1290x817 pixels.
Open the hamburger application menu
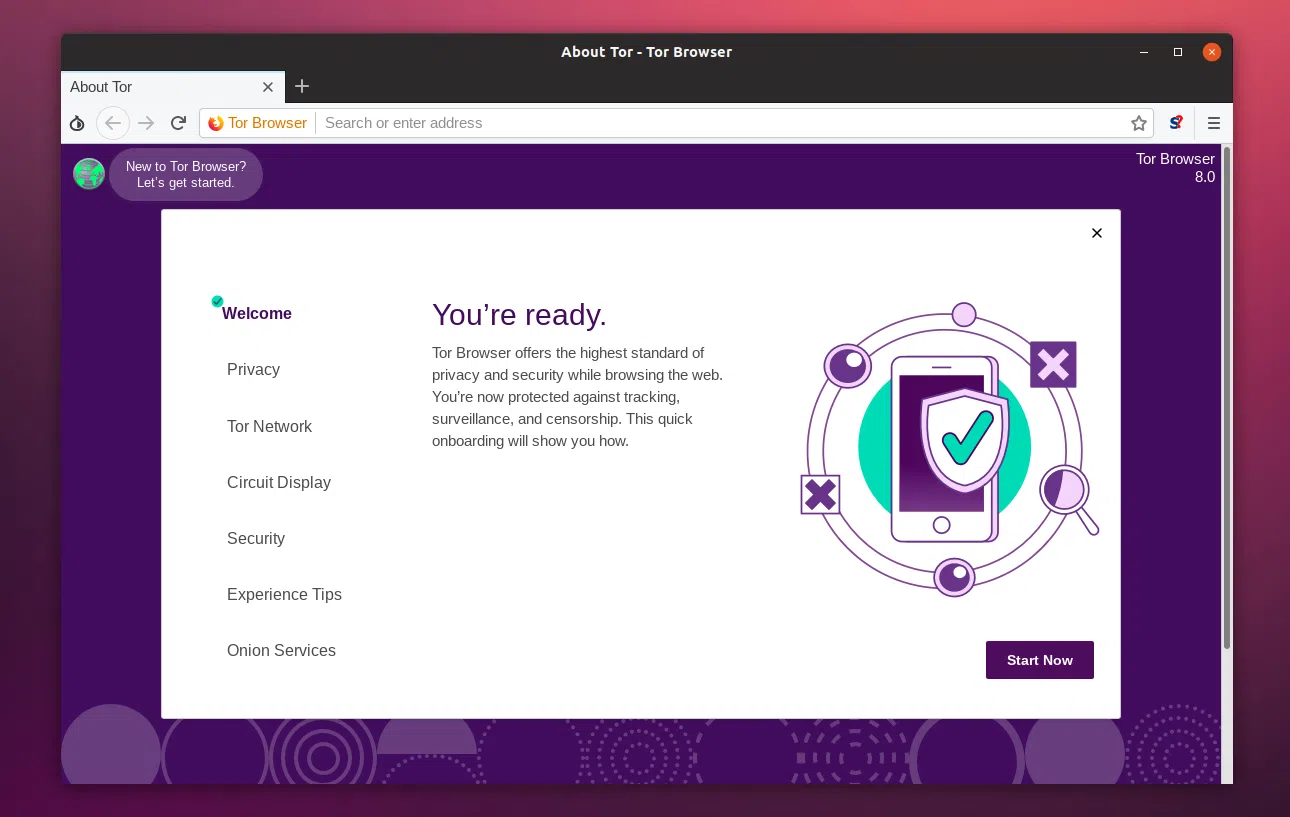tap(1214, 123)
